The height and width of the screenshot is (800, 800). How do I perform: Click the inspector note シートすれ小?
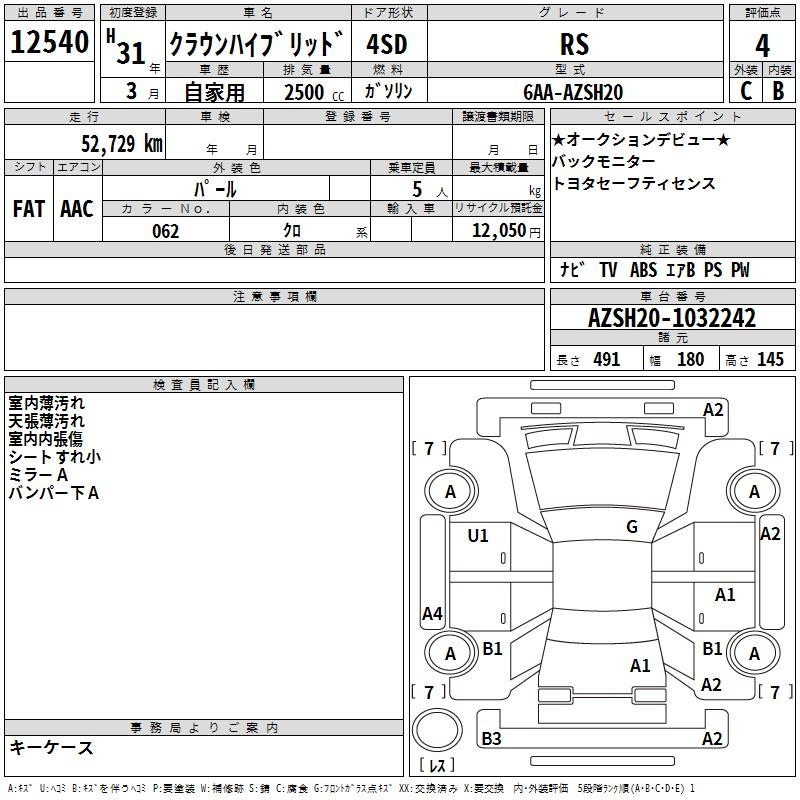55,457
